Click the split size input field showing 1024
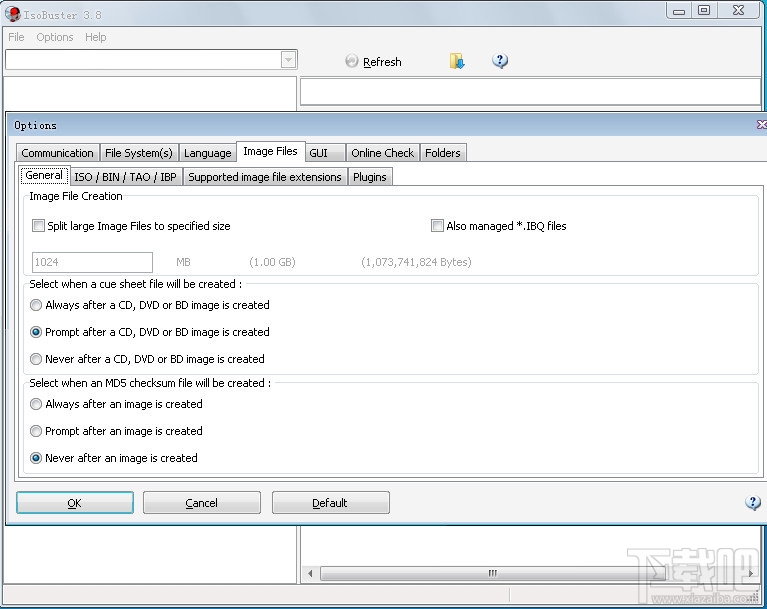Viewport: 767px width, 609px height. 92,262
